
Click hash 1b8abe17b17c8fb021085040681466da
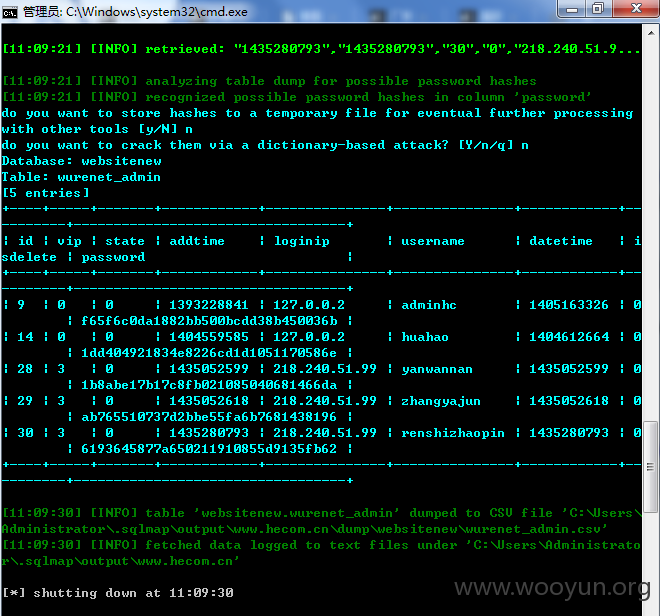tap(209, 385)
